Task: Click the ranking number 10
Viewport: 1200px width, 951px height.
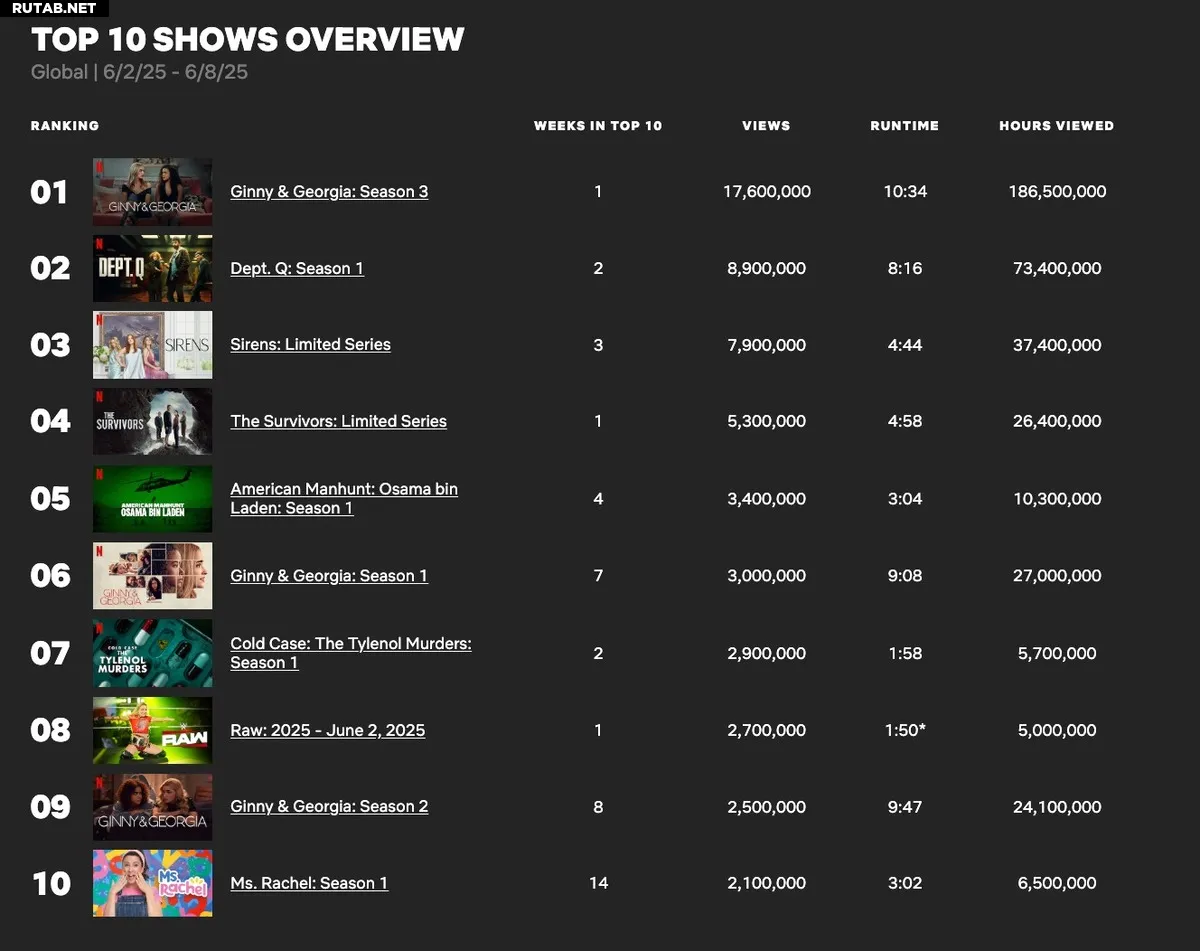Action: tap(51, 883)
